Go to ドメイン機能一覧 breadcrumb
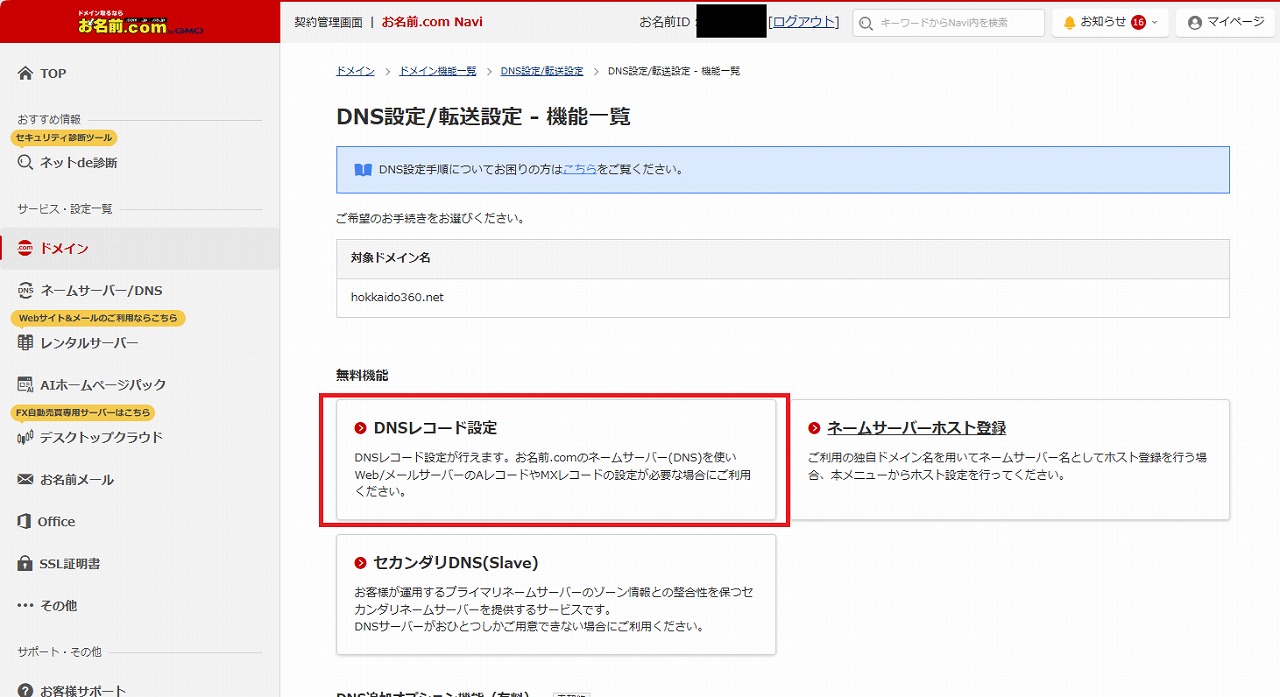 coord(437,71)
